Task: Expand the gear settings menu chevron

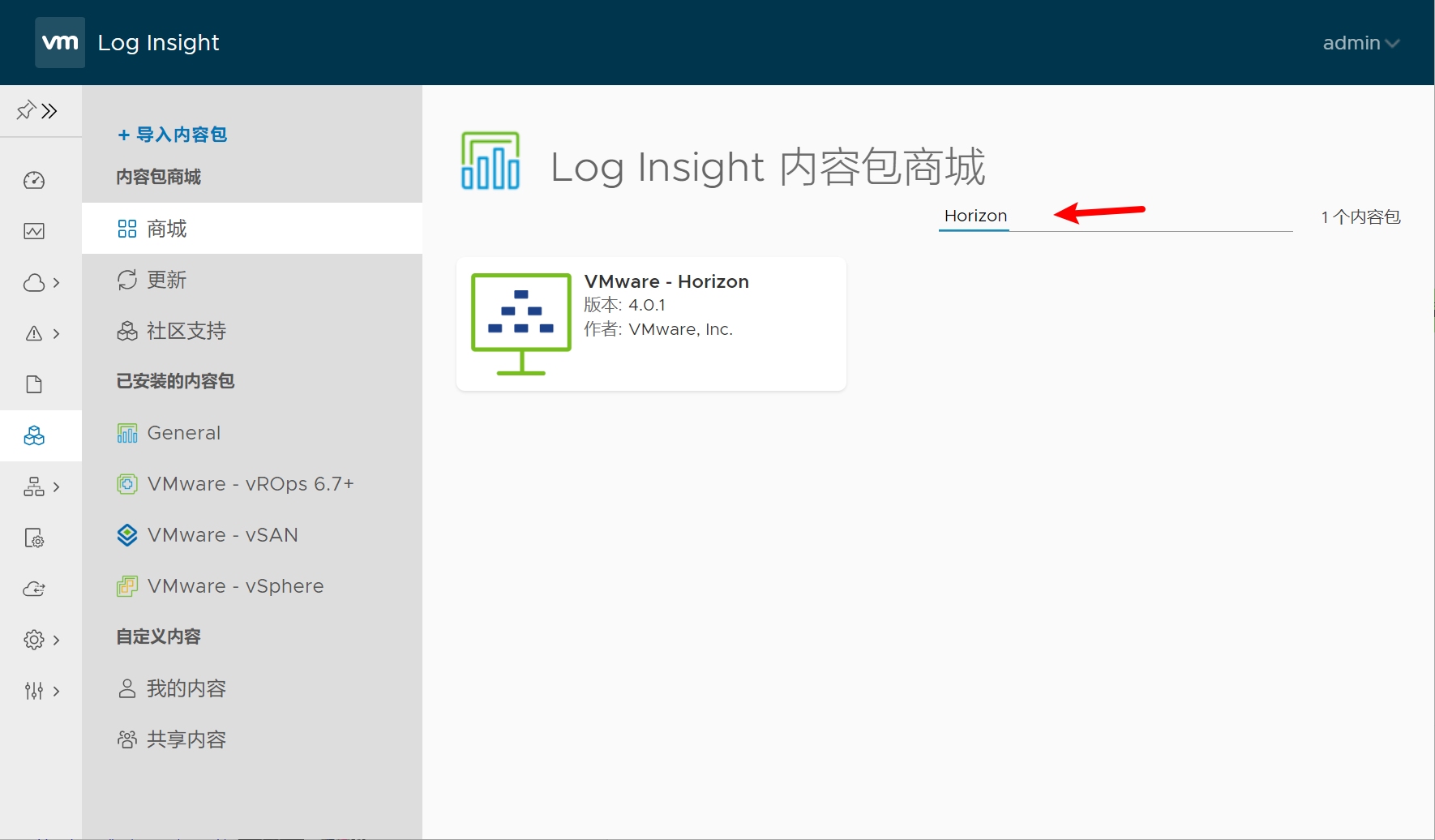Action: coord(56,641)
